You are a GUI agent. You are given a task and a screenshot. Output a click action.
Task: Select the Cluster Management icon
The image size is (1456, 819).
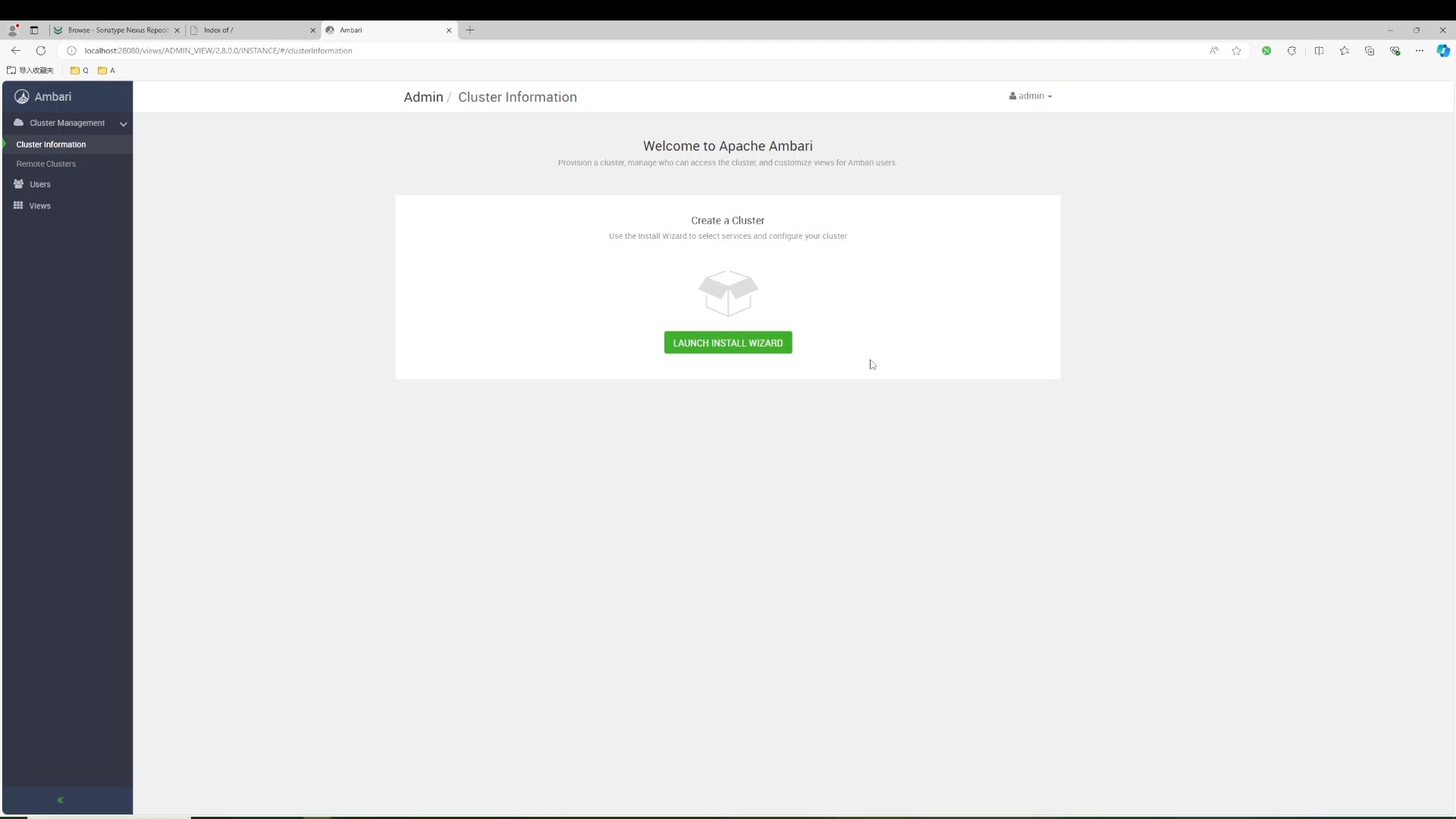[18, 122]
